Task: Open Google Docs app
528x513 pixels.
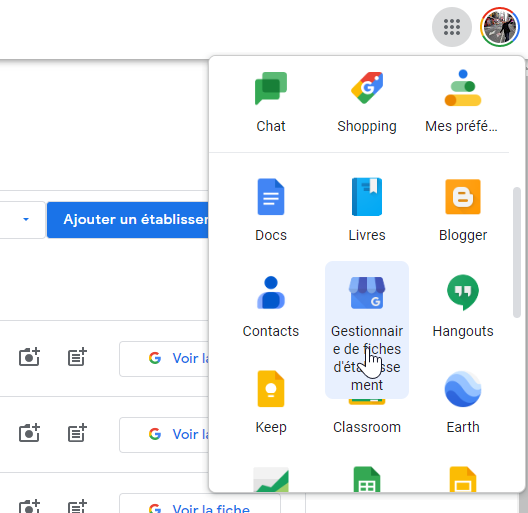Action: (271, 210)
